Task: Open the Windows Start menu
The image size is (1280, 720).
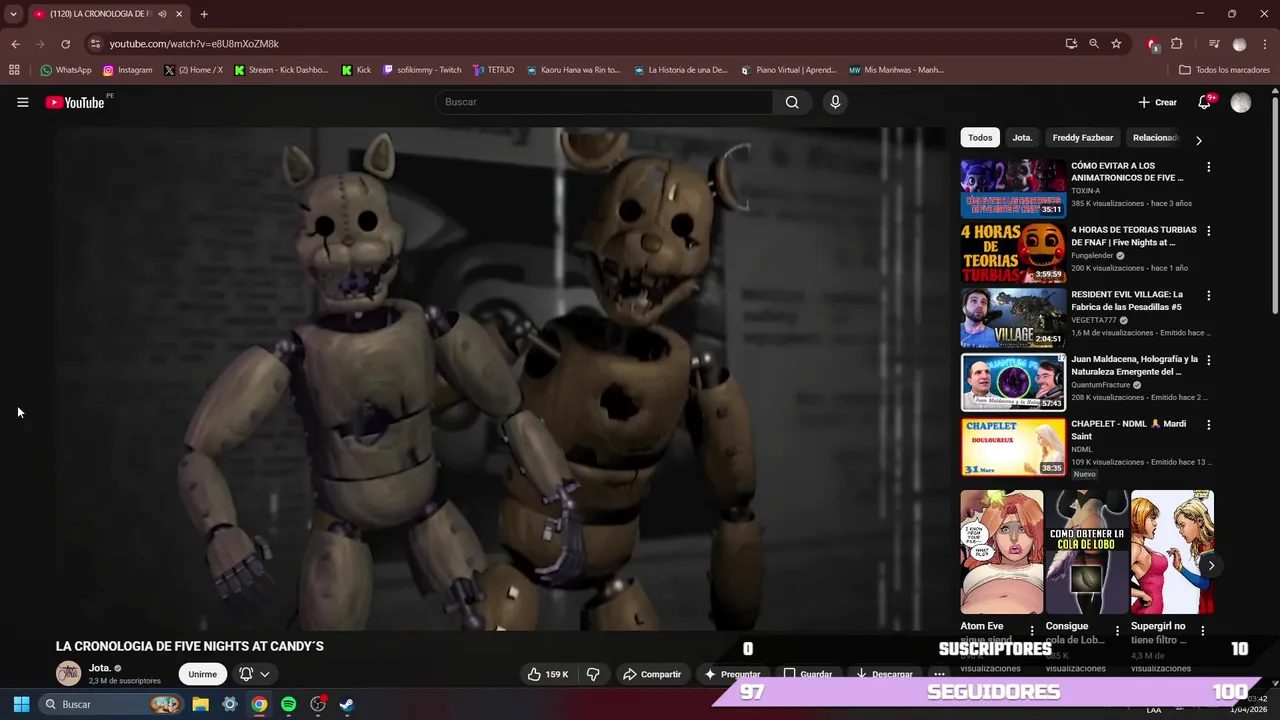Action: 21,704
